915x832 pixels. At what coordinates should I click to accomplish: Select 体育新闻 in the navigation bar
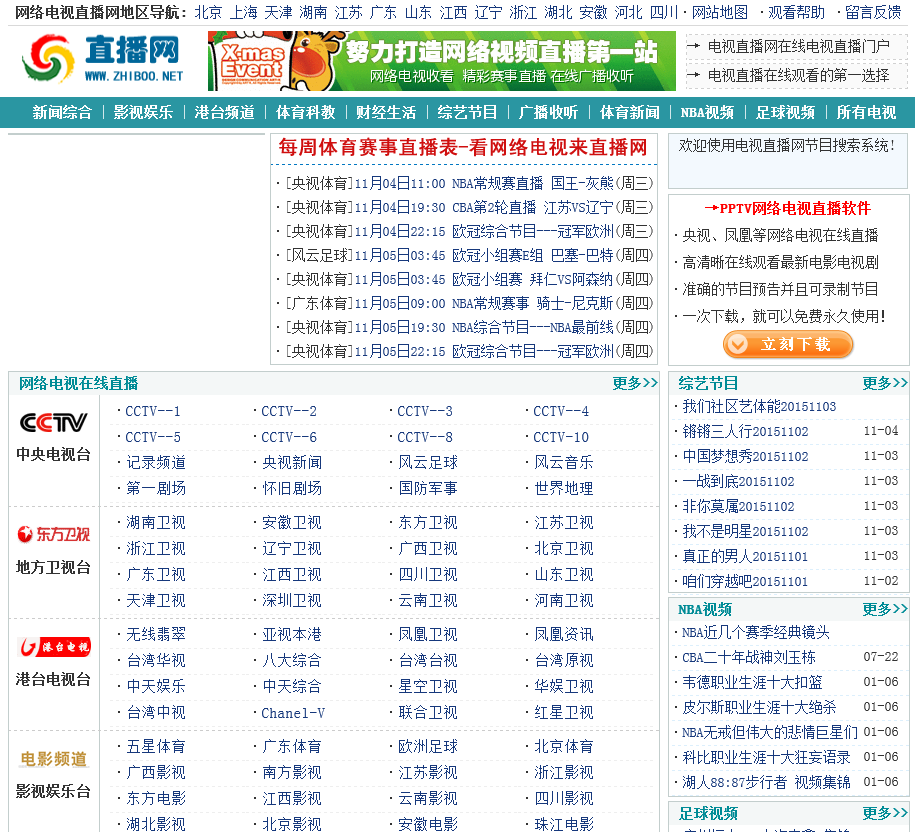point(630,112)
